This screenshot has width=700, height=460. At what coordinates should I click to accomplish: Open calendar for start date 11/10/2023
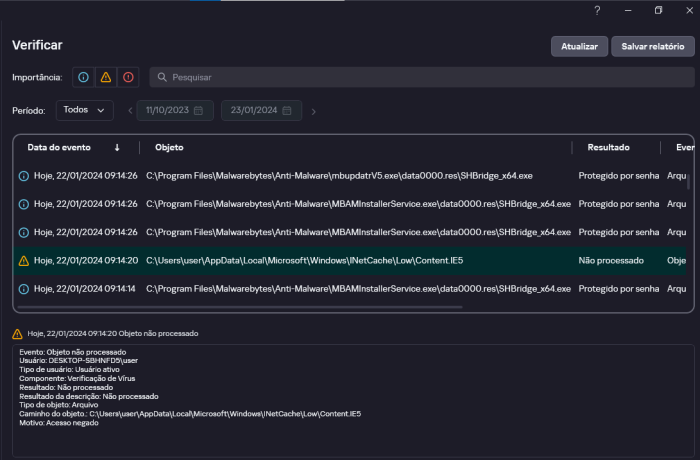(x=198, y=110)
